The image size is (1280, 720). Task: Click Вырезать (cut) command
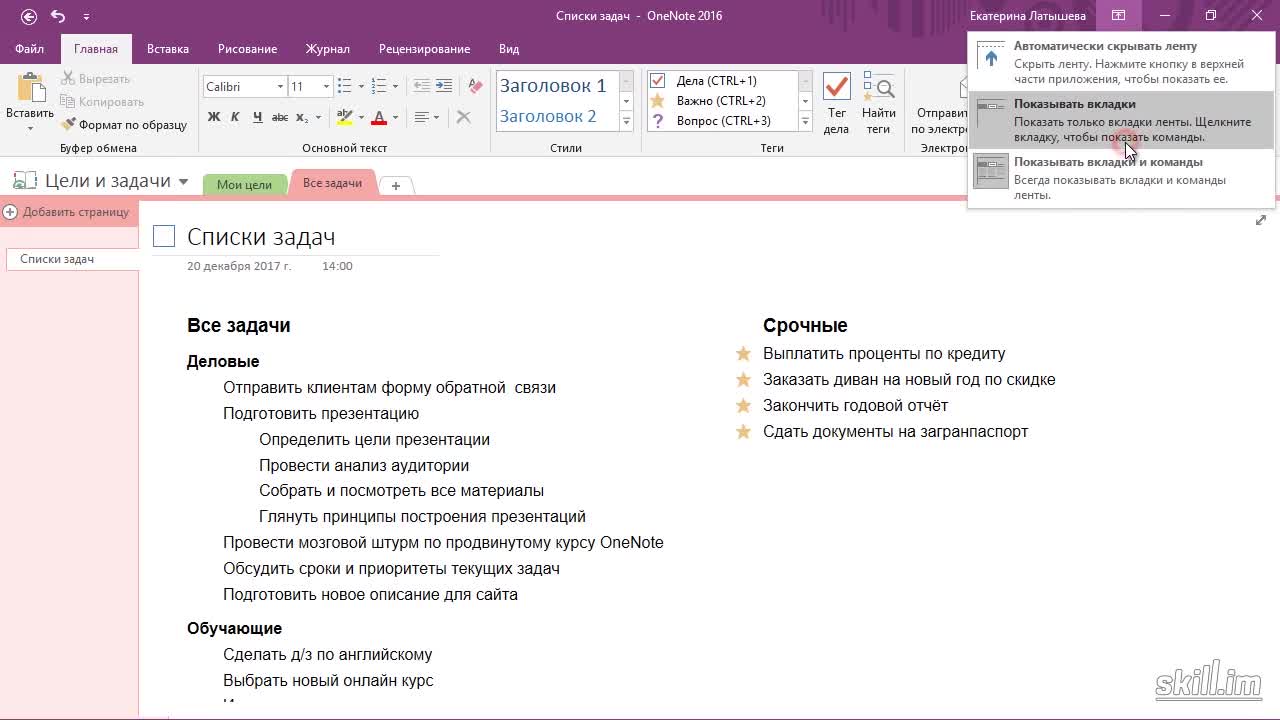[95, 79]
